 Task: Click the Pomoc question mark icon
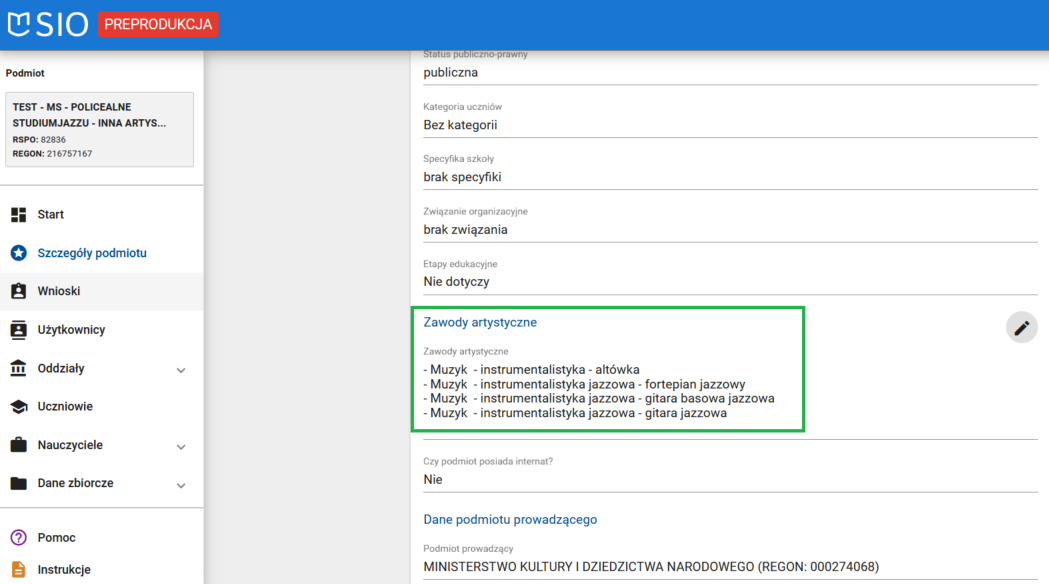(18, 538)
